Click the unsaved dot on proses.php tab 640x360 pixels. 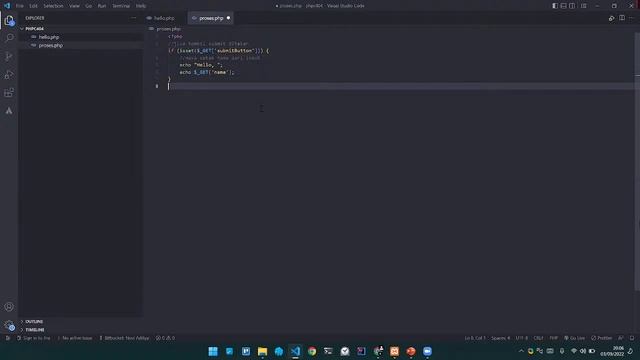[228, 18]
